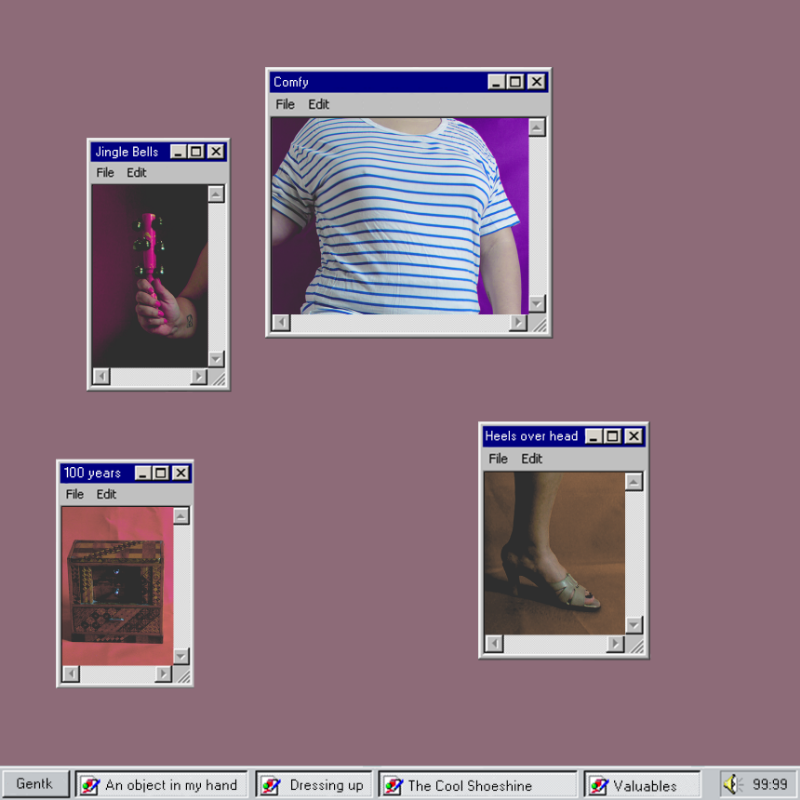Viewport: 800px width, 800px height.
Task: Click the speaker volume icon in system tray
Action: click(x=732, y=785)
